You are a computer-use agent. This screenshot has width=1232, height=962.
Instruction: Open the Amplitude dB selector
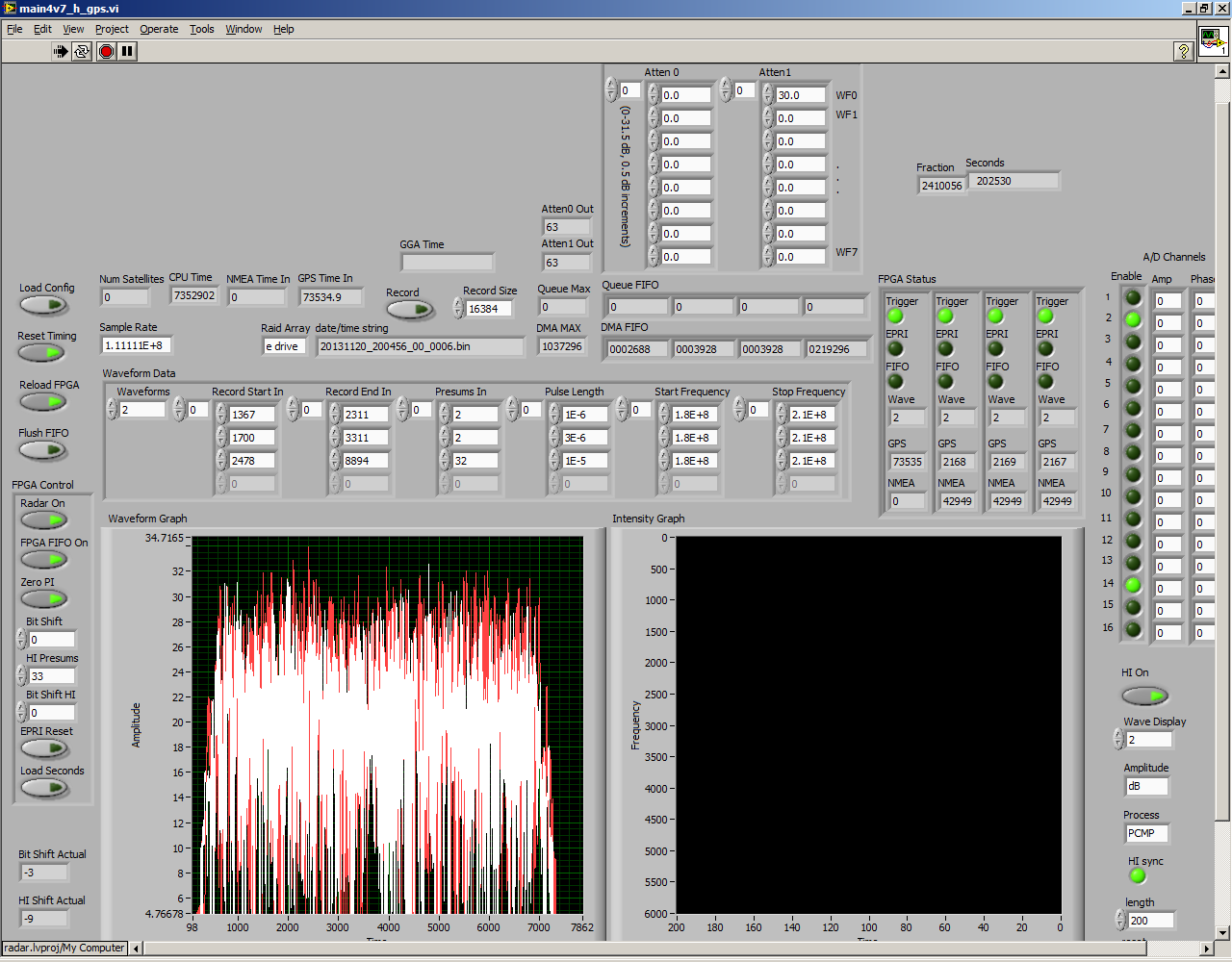[x=1146, y=786]
